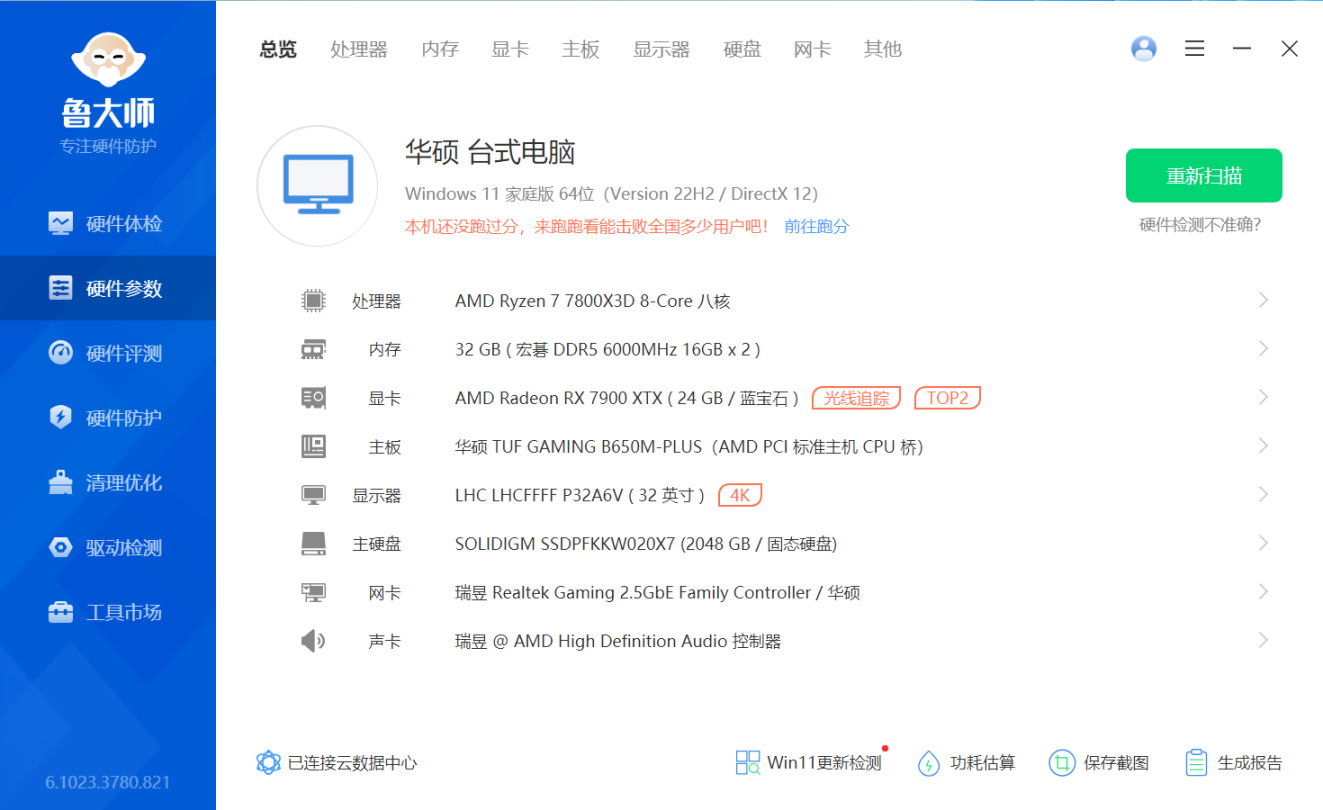The height and width of the screenshot is (810, 1323).
Task: Click the 鲁大师 logo in sidebar
Action: point(108,80)
